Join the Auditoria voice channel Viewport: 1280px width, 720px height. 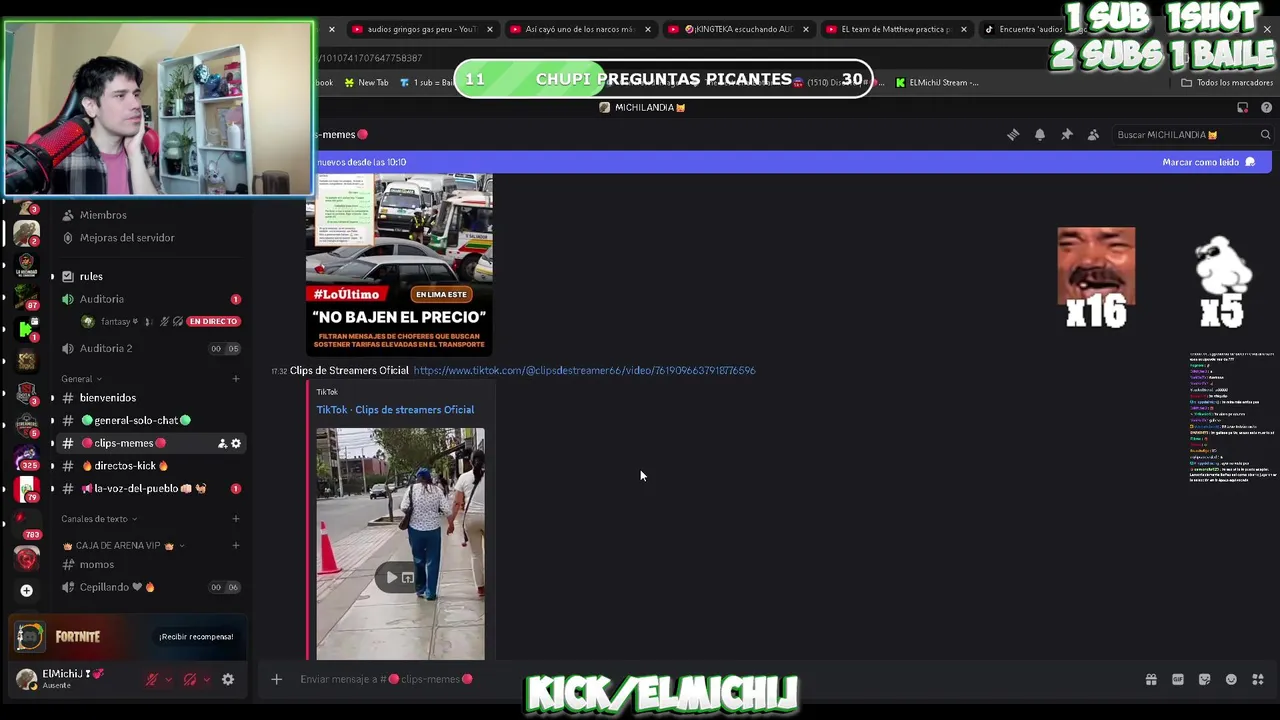tap(102, 299)
